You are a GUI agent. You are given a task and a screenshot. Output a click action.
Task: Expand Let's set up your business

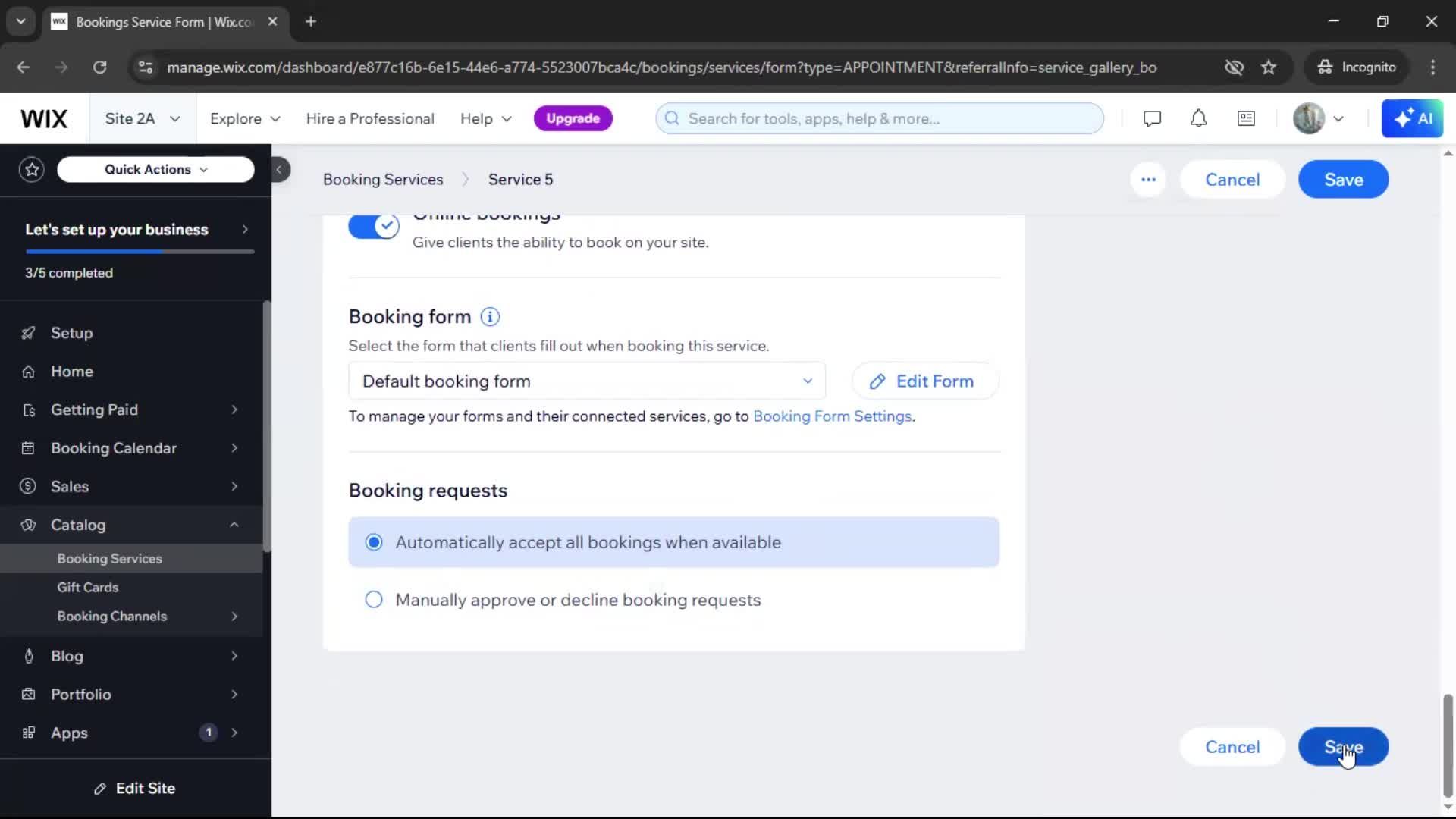(x=245, y=230)
